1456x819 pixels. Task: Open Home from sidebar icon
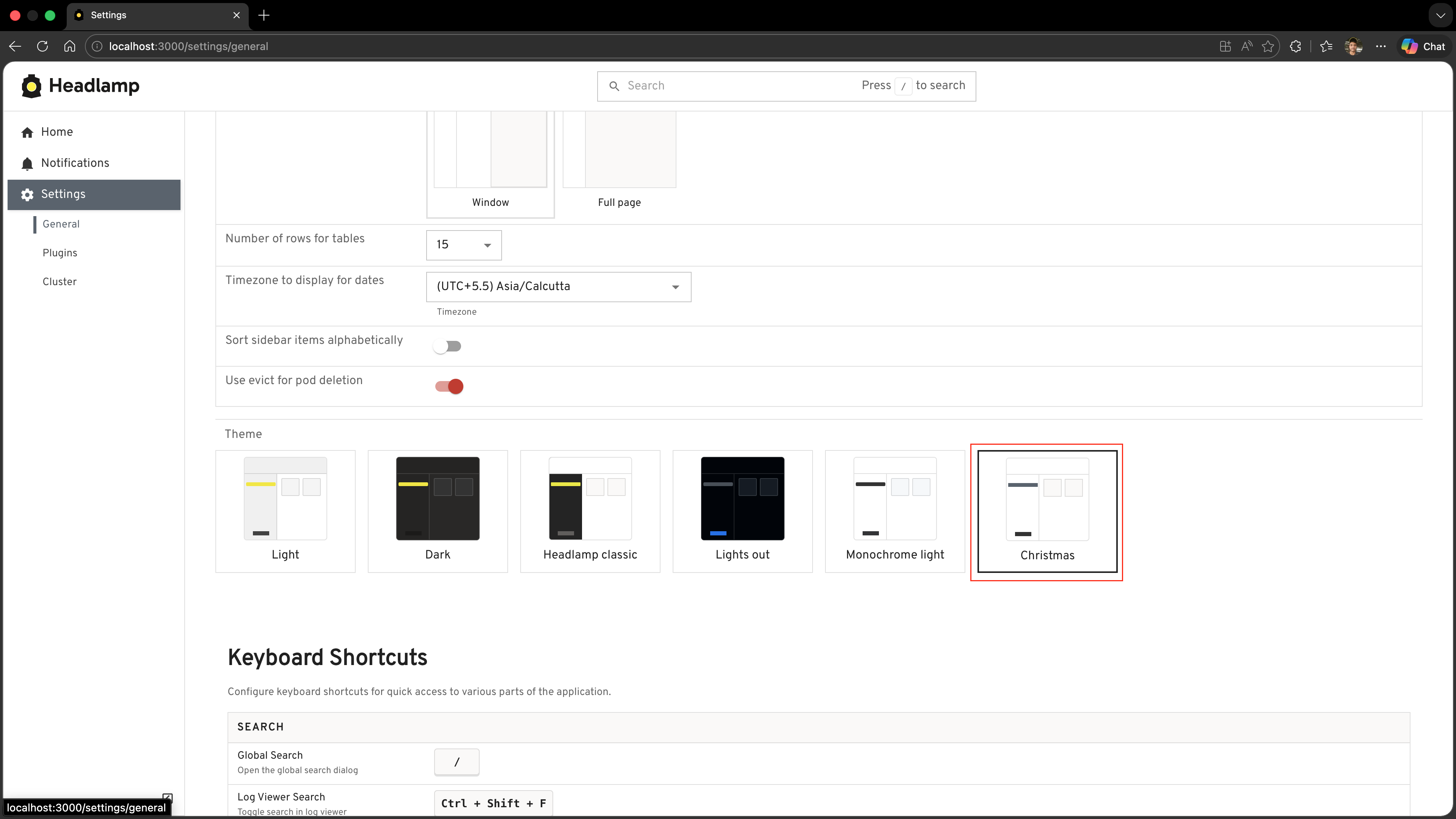(27, 132)
